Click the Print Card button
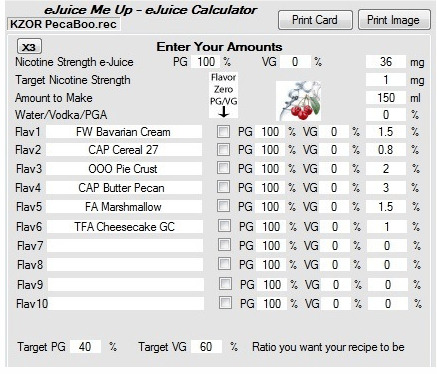 315,20
